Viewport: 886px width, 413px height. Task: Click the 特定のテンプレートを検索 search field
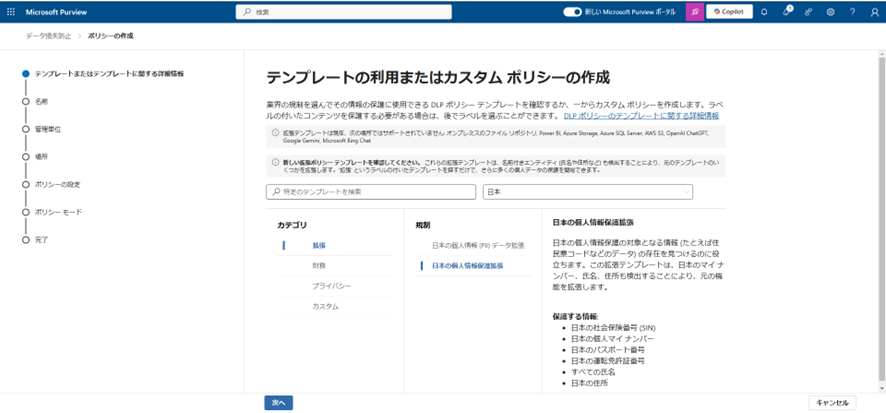[370, 192]
